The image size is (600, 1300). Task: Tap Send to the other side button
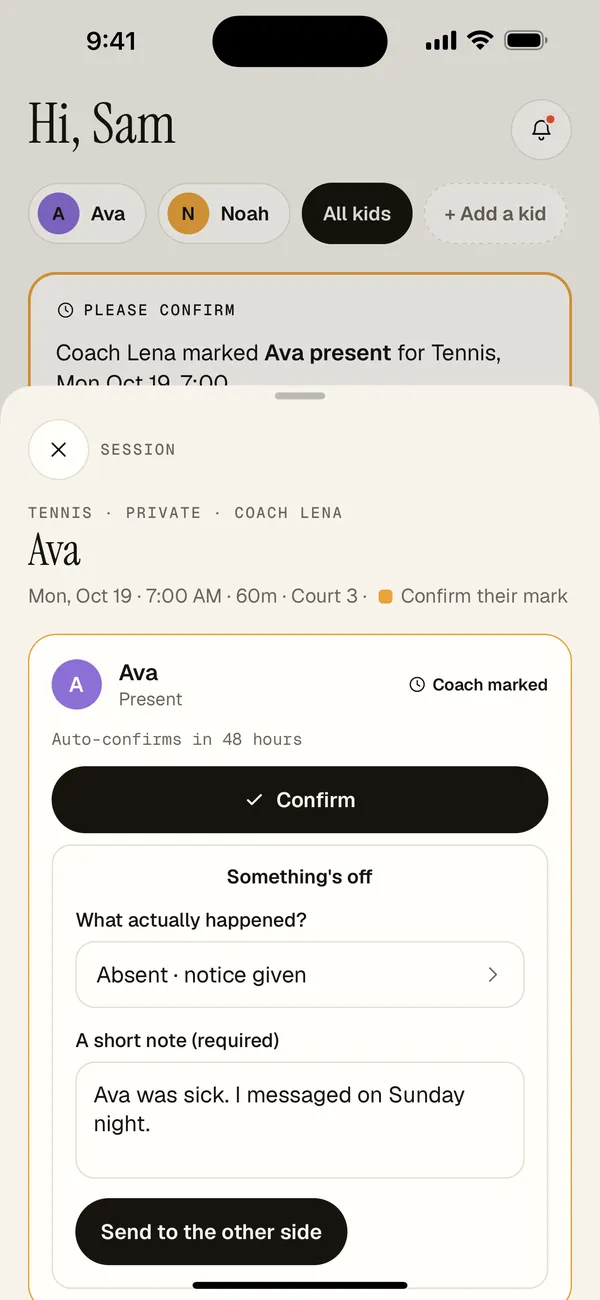(211, 1232)
